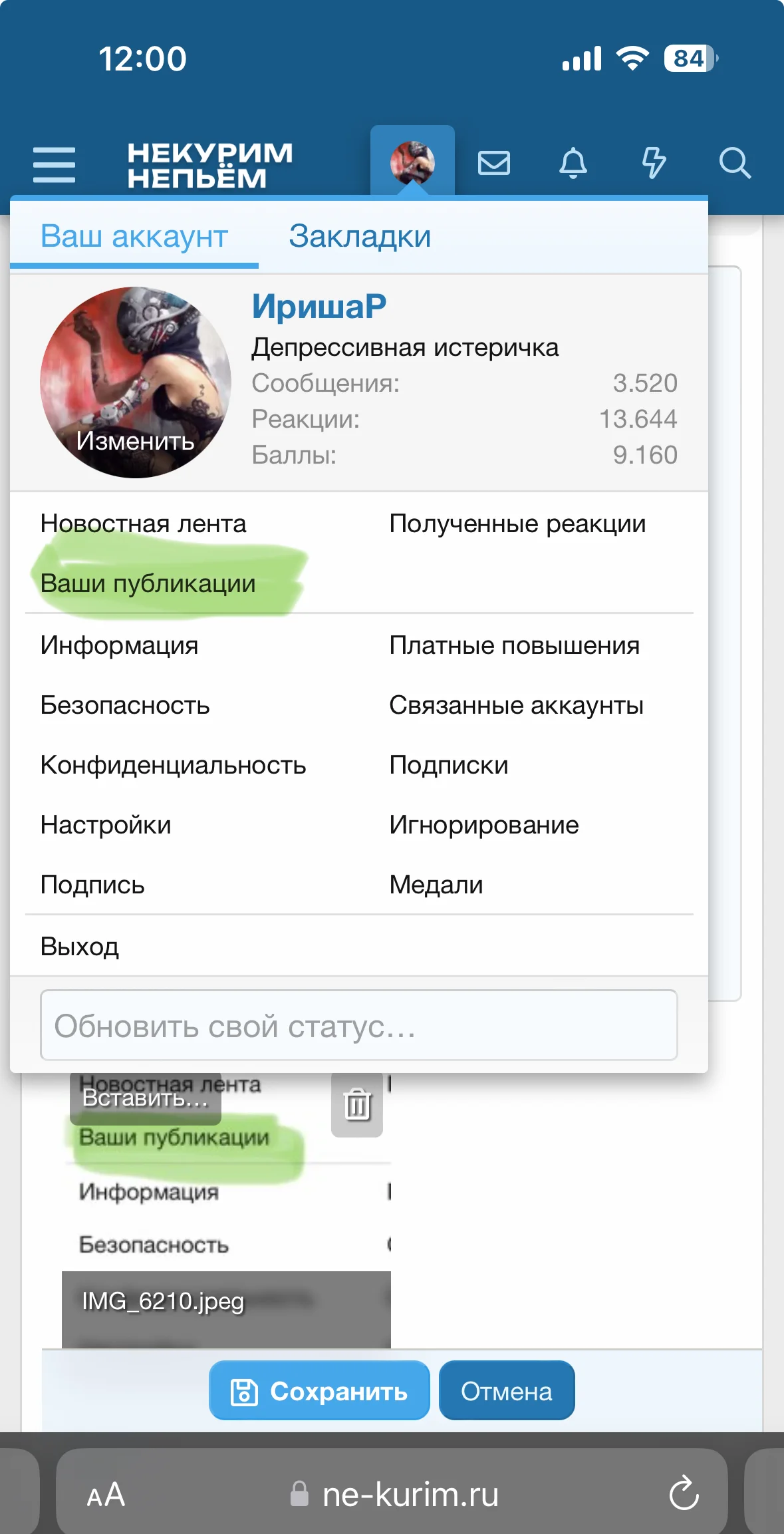This screenshot has height=1534, width=784.
Task: Open the lightning bolt What's new icon
Action: [654, 163]
